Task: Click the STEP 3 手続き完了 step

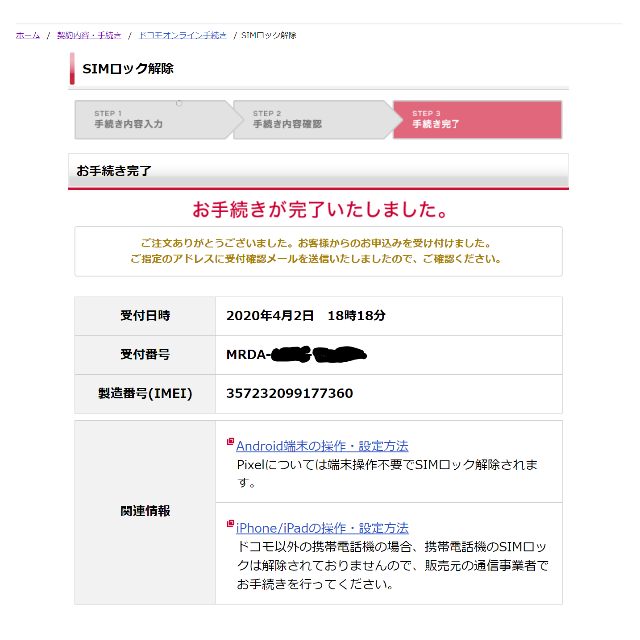Action: 477,120
